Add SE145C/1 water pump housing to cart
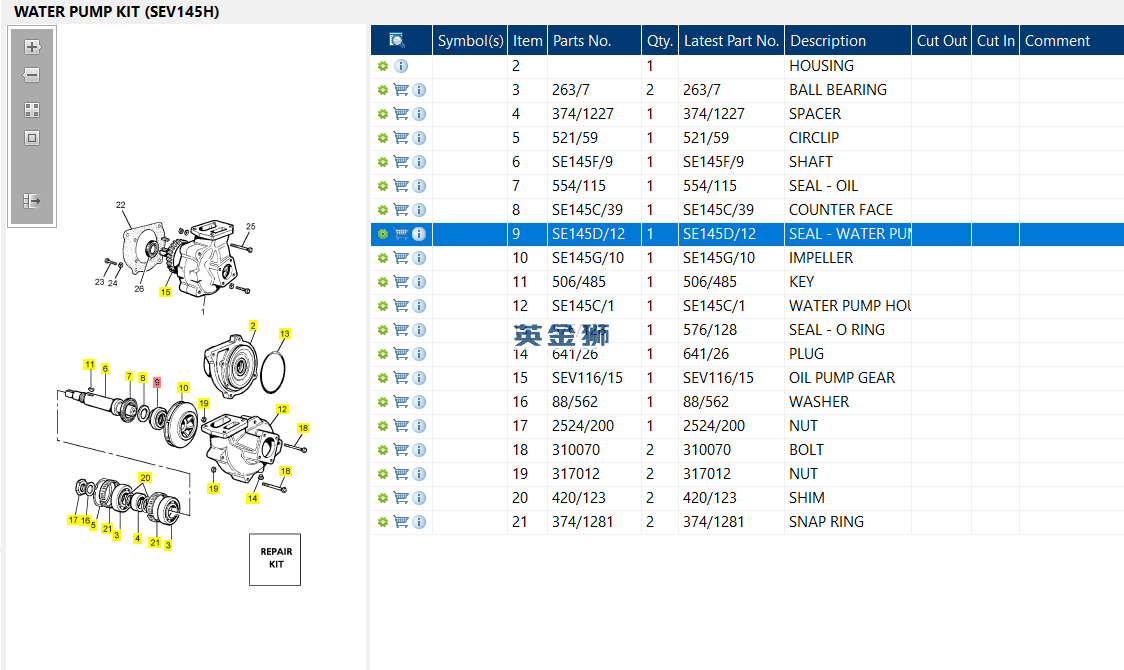 [x=401, y=306]
